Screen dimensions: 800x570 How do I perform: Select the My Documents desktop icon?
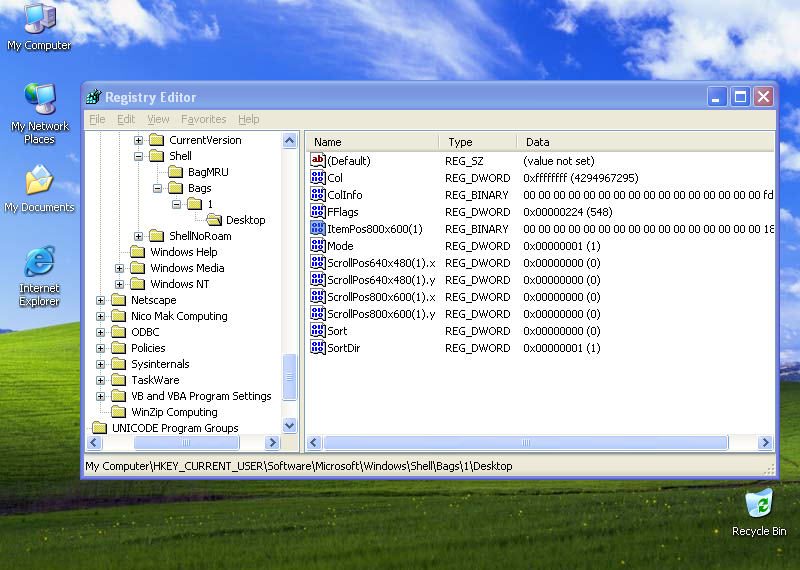tap(39, 188)
